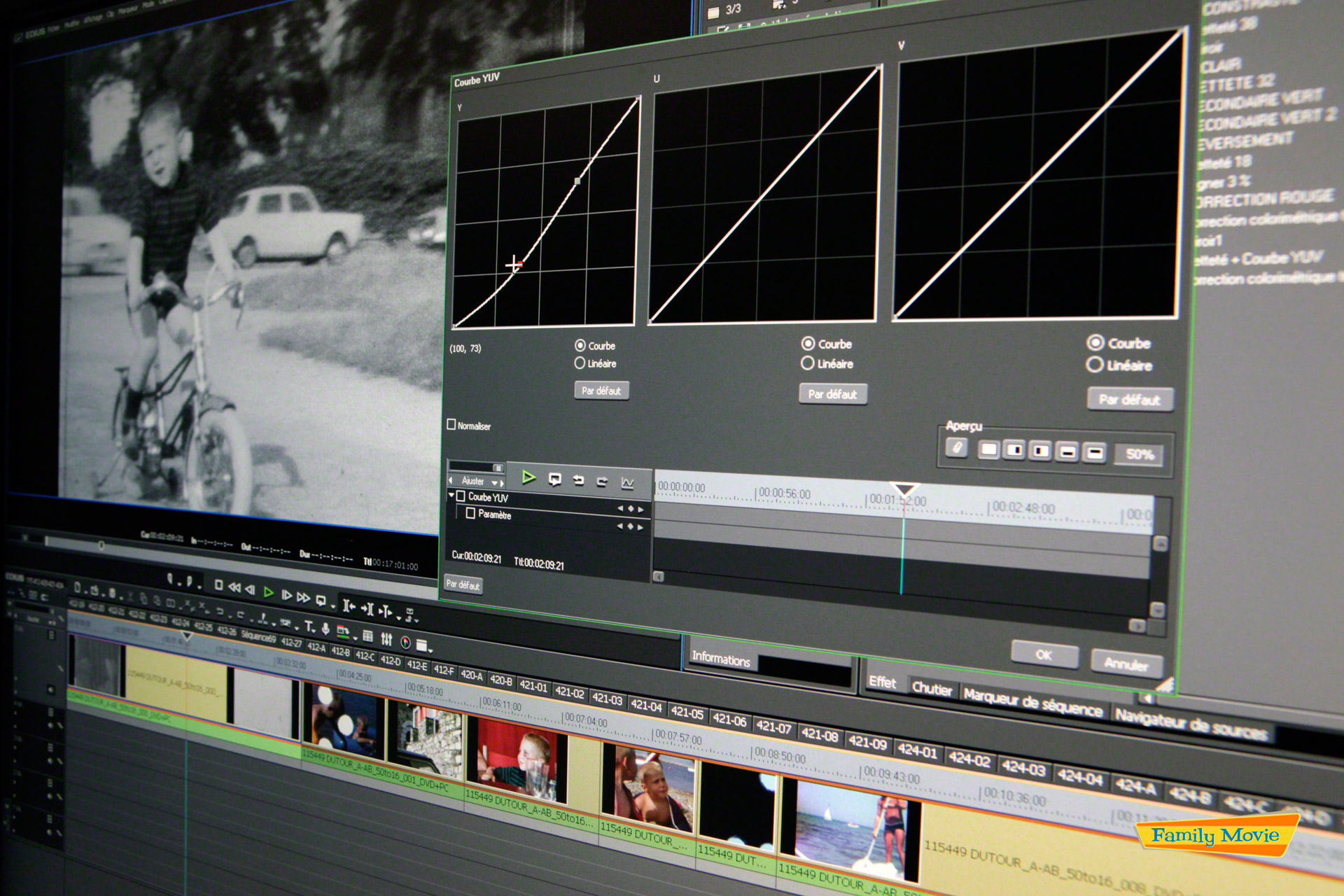Reset V curve with Par défaut
Viewport: 1344px width, 896px height.
click(1129, 399)
